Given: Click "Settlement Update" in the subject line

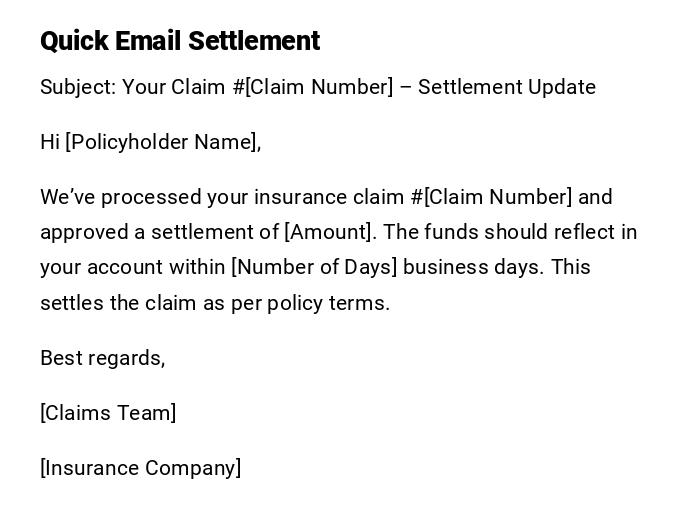Looking at the screenshot, I should click(506, 87).
